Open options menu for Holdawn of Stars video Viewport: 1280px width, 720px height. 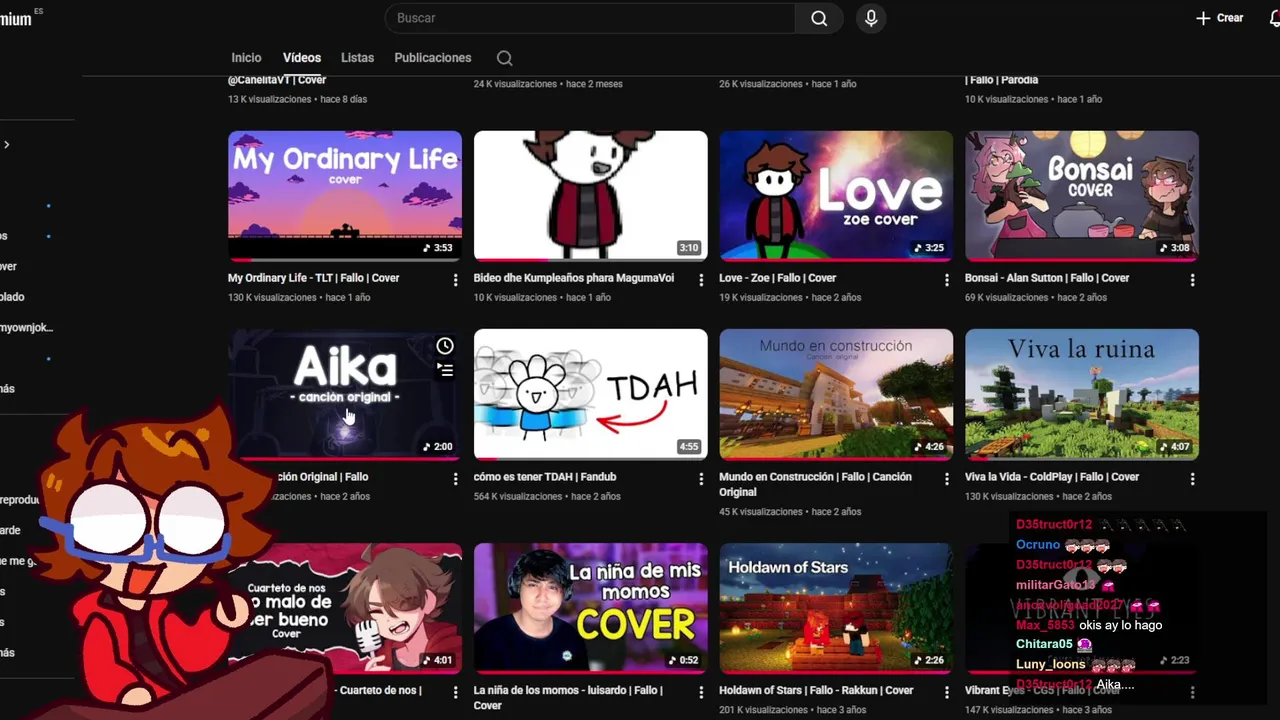(946, 692)
